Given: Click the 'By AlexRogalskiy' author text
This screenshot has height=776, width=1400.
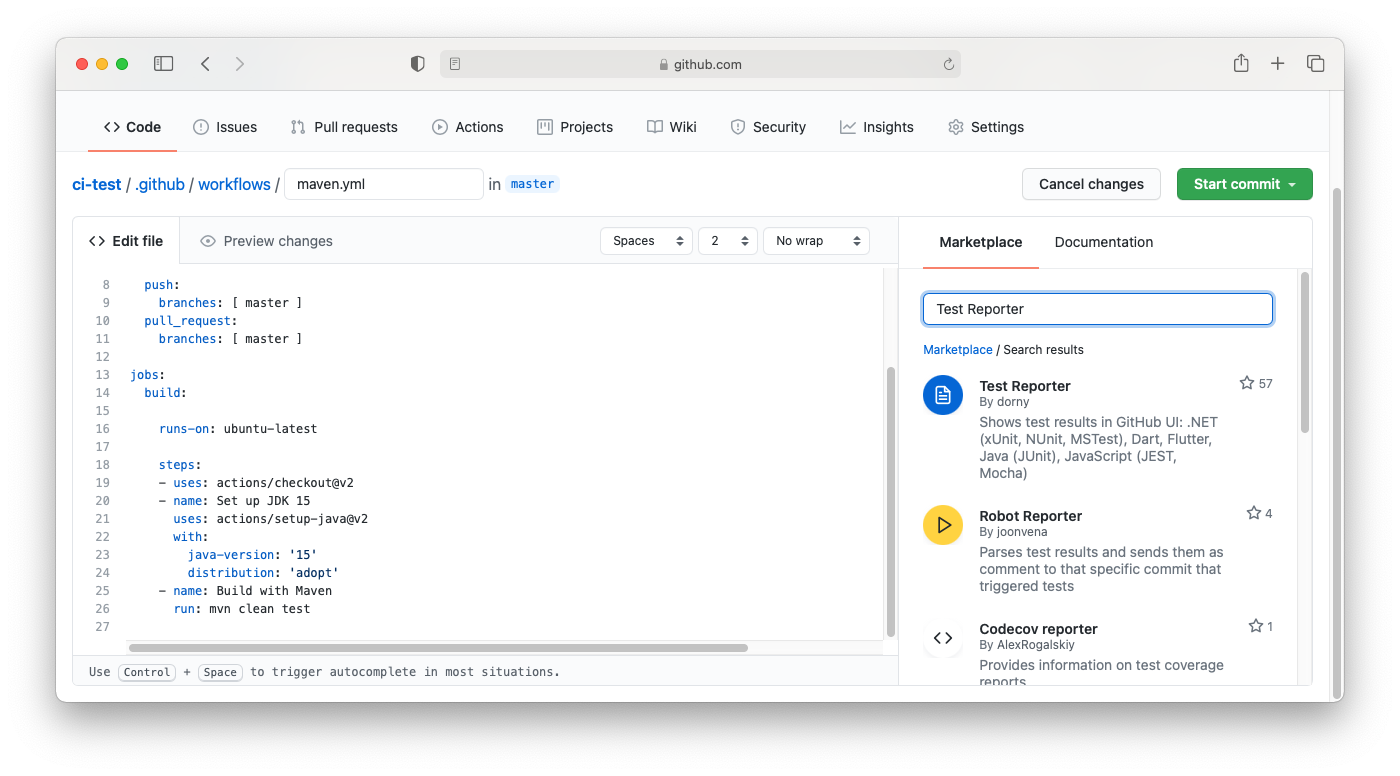Looking at the screenshot, I should tap(1027, 645).
